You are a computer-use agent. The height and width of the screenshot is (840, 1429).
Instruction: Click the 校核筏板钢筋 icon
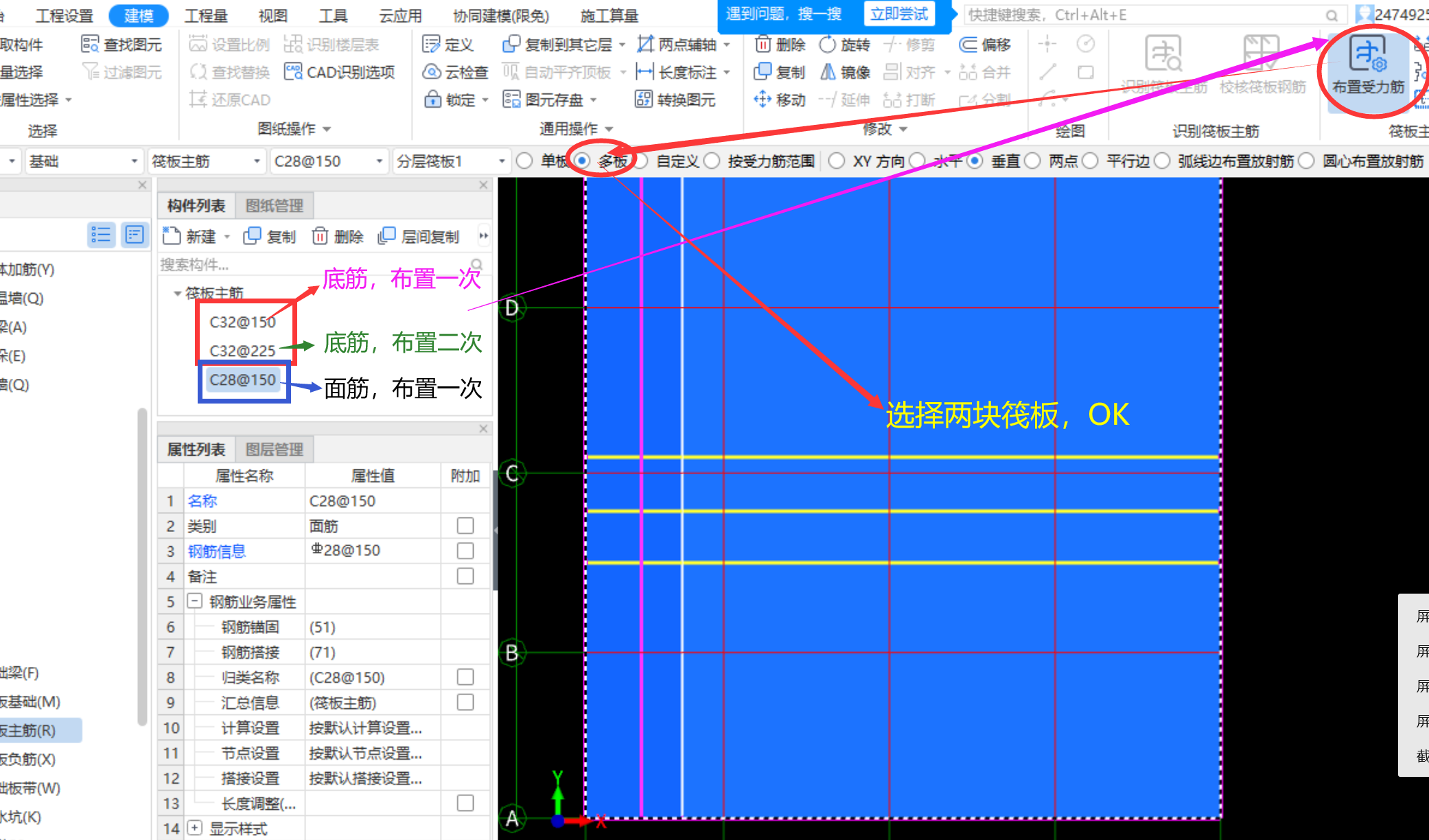click(x=1262, y=54)
